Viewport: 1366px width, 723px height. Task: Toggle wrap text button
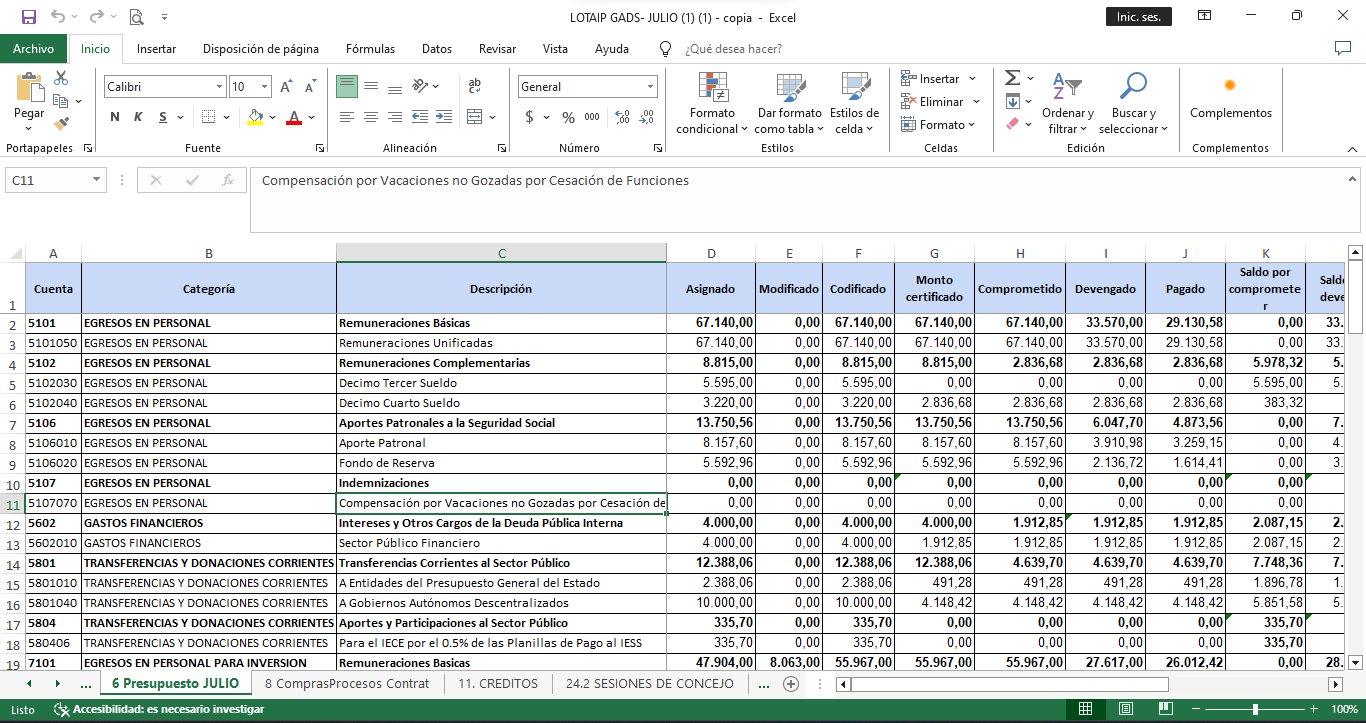(x=475, y=87)
